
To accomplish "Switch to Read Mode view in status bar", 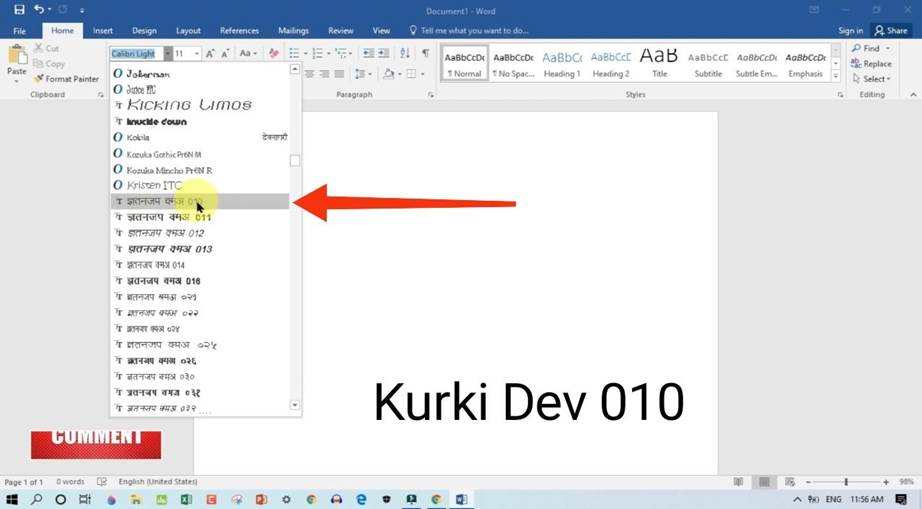I will pyautogui.click(x=739, y=482).
